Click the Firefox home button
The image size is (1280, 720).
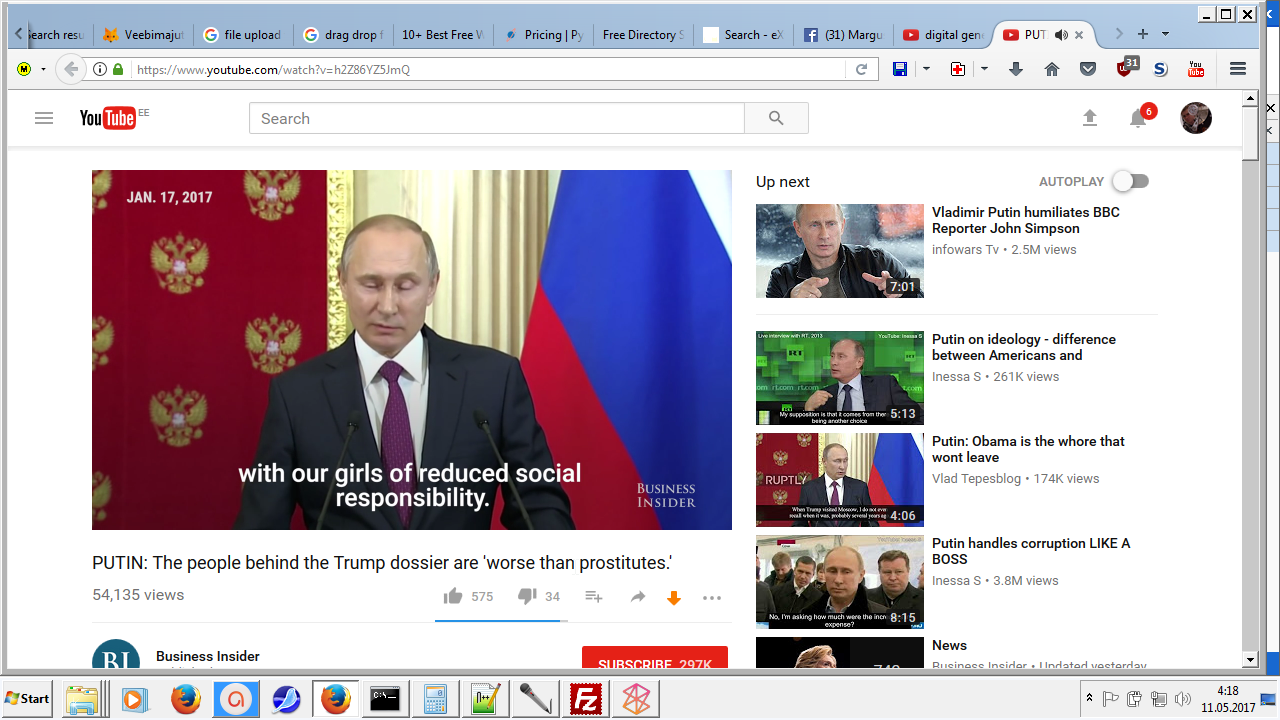(x=1052, y=69)
